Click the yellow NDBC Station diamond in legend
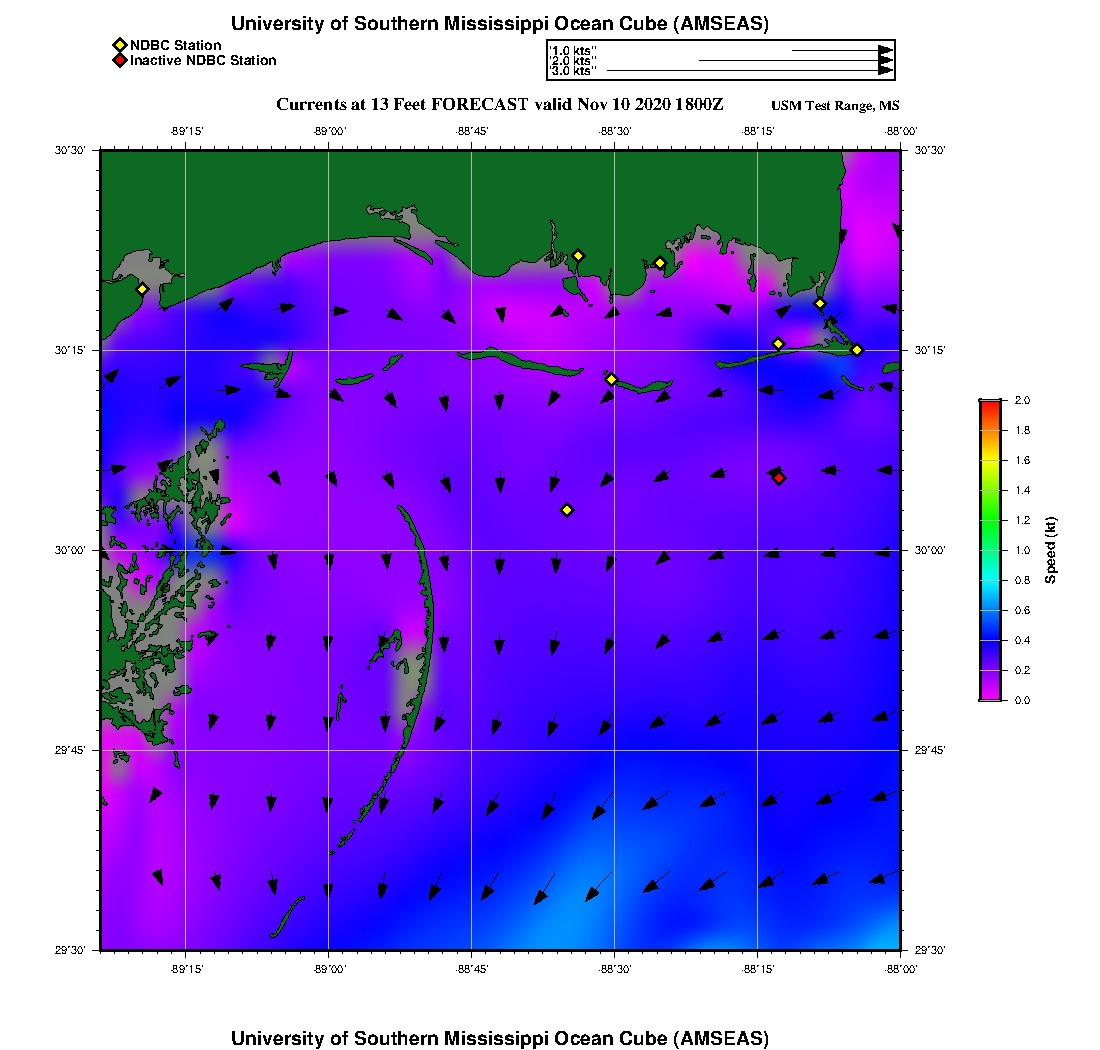This screenshot has height=1050, width=1100. [x=119, y=46]
